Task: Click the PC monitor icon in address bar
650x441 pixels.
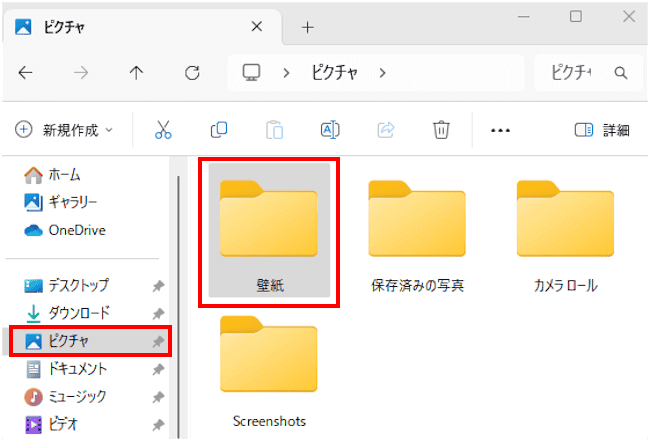Action: (251, 73)
